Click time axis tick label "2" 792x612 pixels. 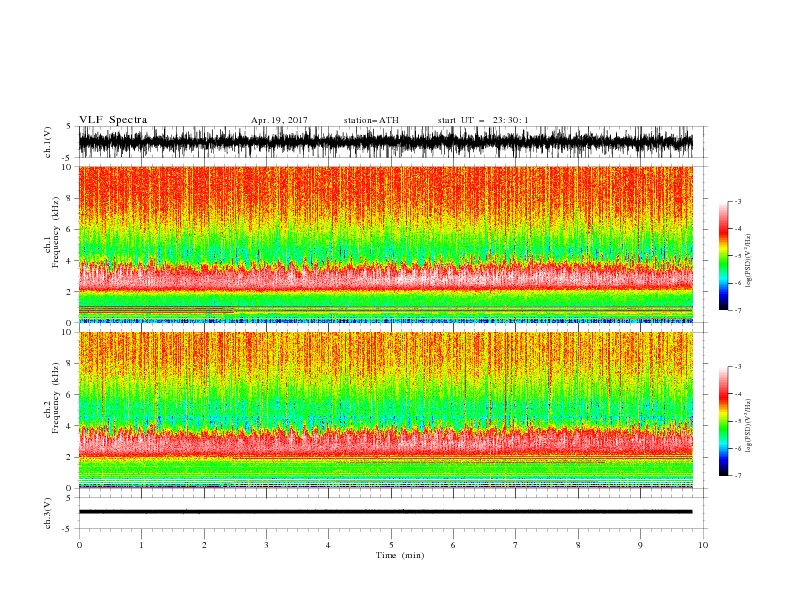pos(204,545)
